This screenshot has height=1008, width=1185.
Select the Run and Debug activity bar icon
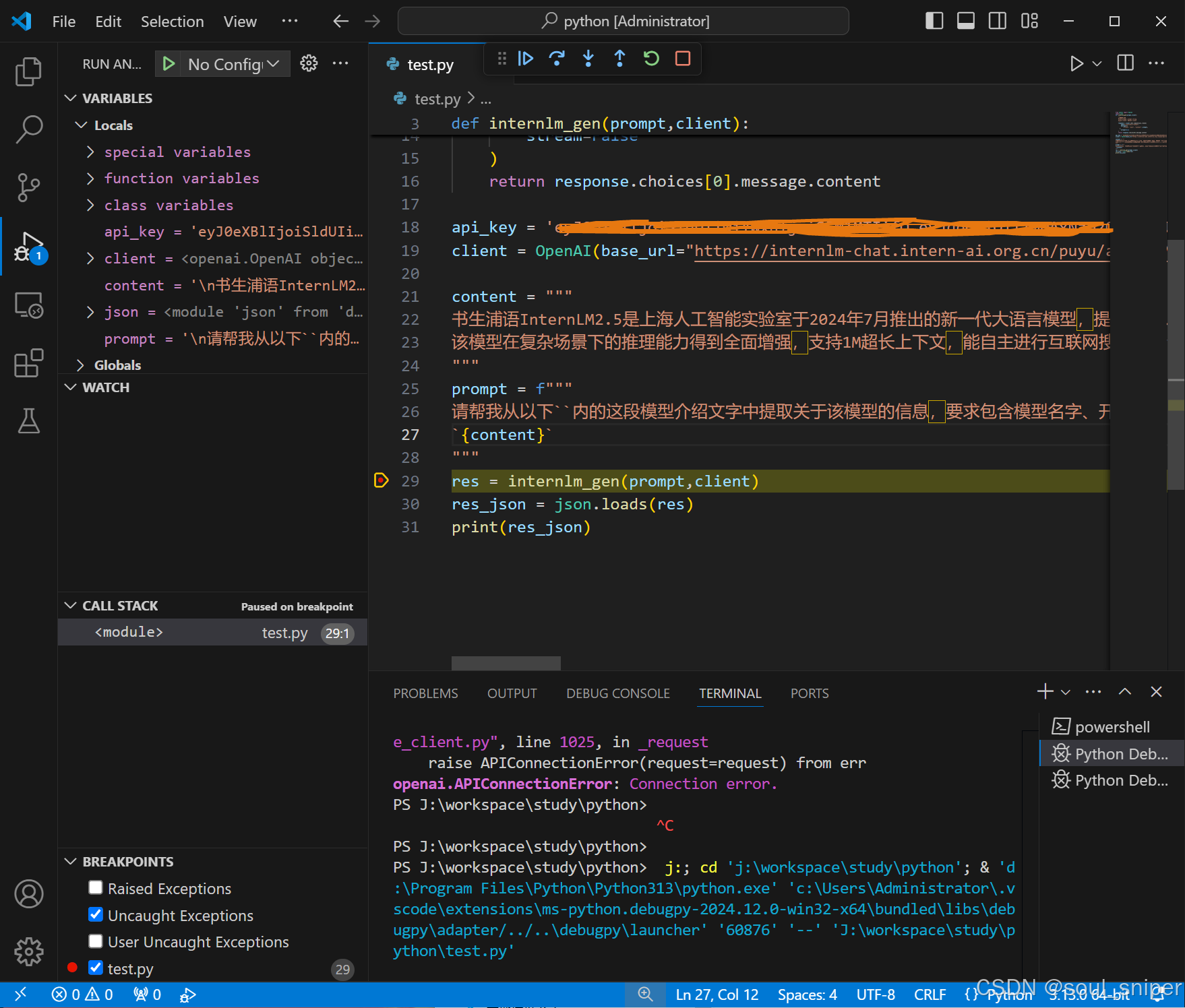[28, 246]
